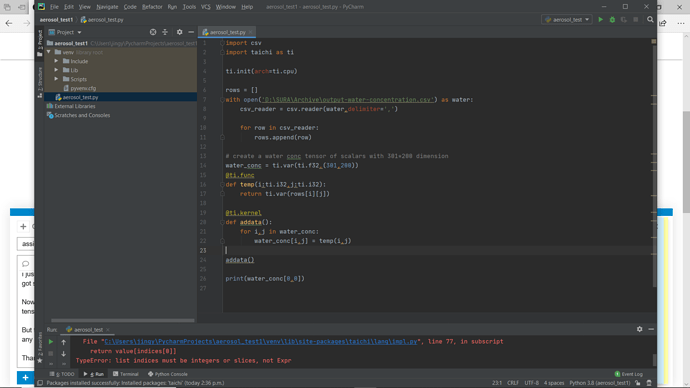Open the VCS menu
Viewport: 690px width, 388px height.
pos(206,7)
